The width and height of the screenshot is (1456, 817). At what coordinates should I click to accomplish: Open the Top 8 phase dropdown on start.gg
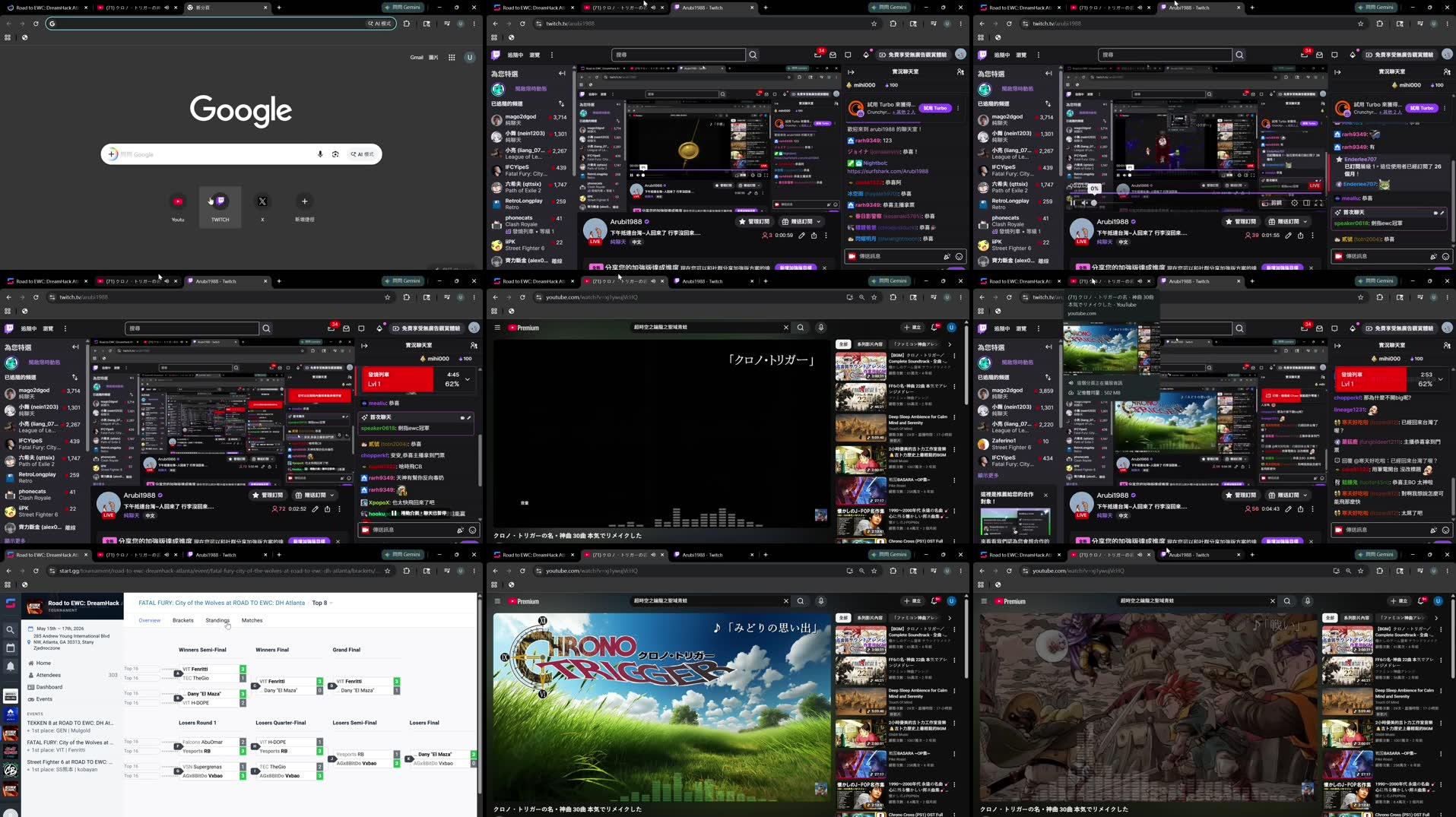pos(322,603)
